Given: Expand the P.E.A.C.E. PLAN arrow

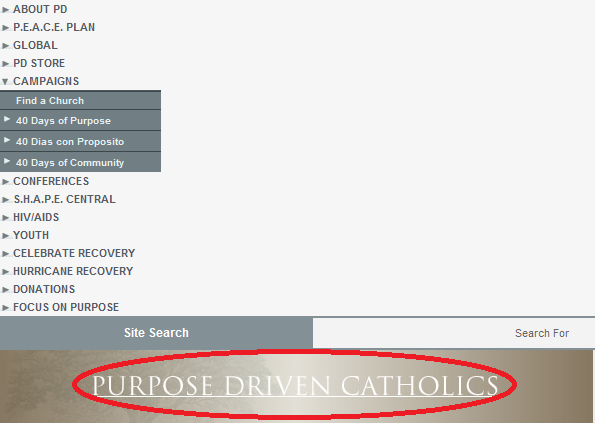Looking at the screenshot, I should [x=5, y=28].
